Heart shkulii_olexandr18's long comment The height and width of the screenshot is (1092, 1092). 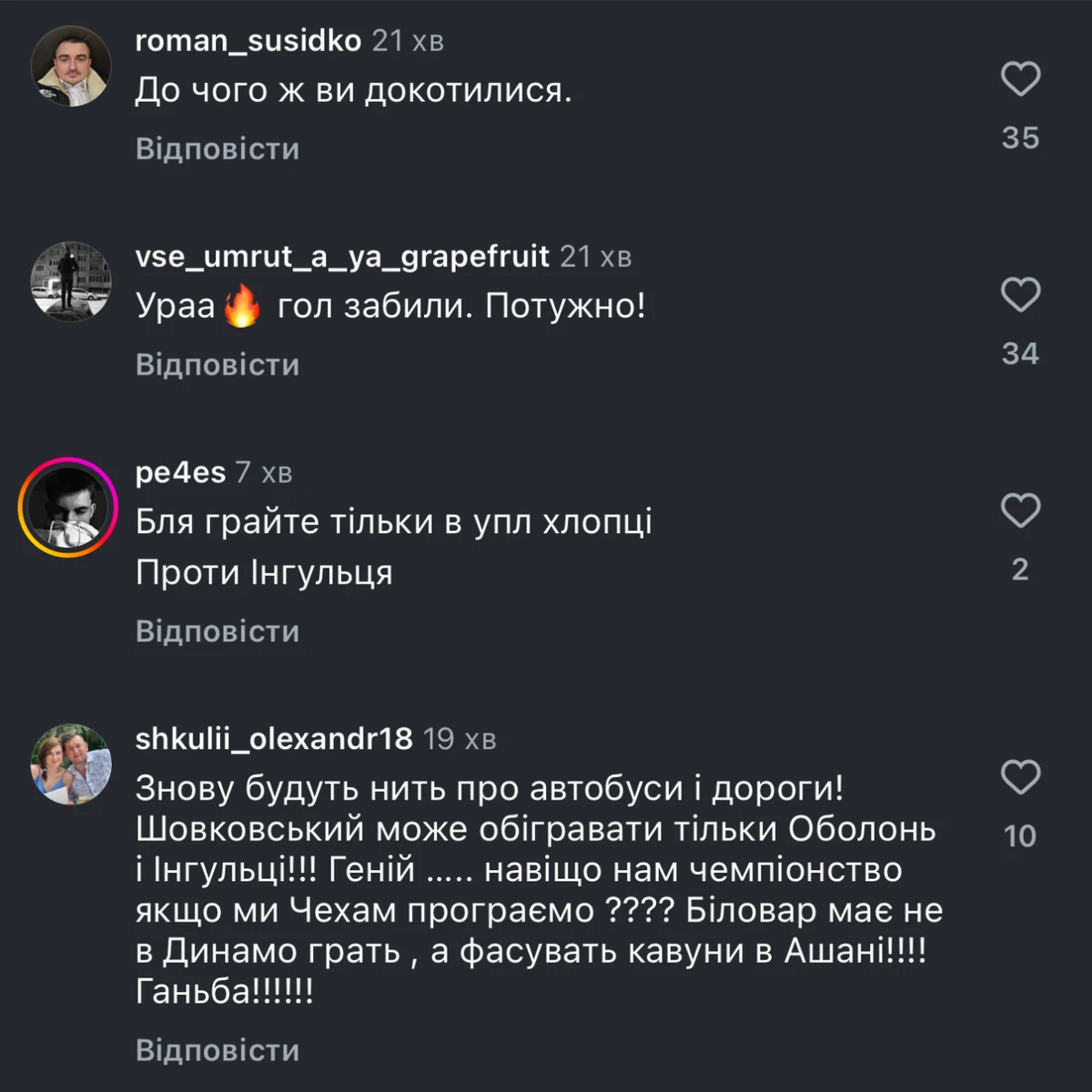[x=1020, y=777]
